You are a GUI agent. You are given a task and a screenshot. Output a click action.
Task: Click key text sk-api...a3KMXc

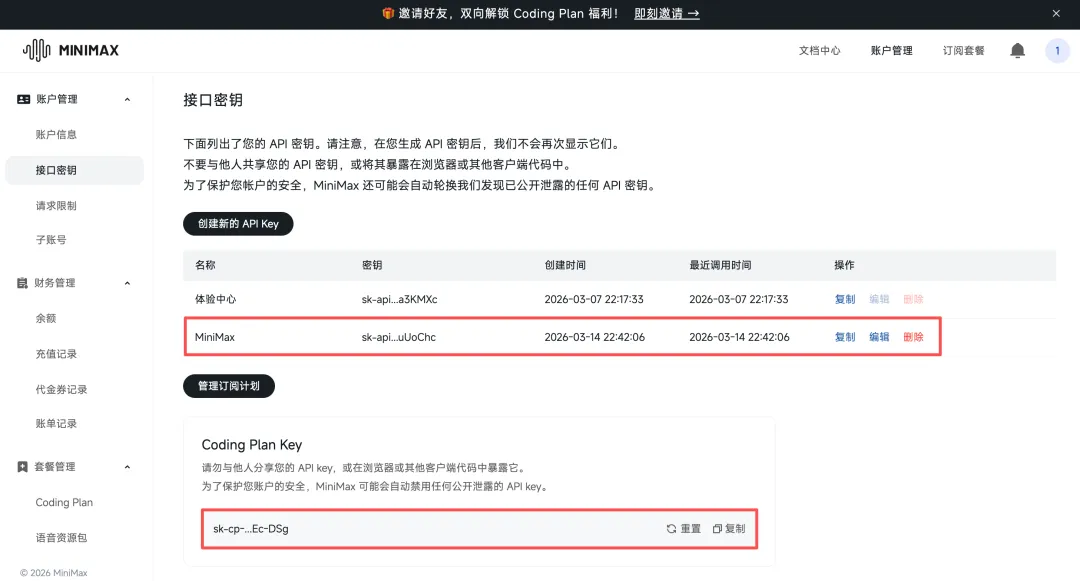pyautogui.click(x=399, y=299)
